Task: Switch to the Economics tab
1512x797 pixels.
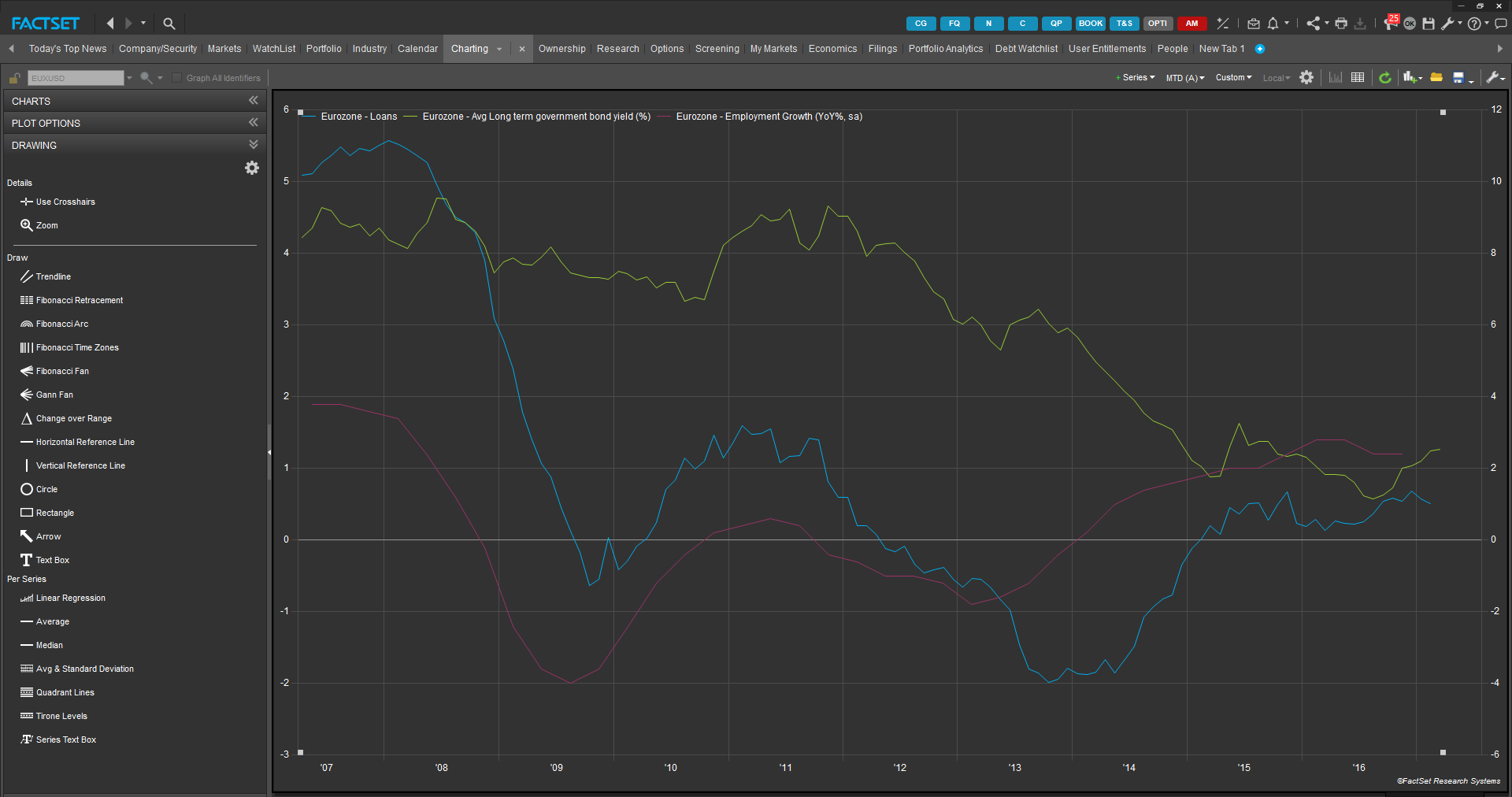Action: 832,49
